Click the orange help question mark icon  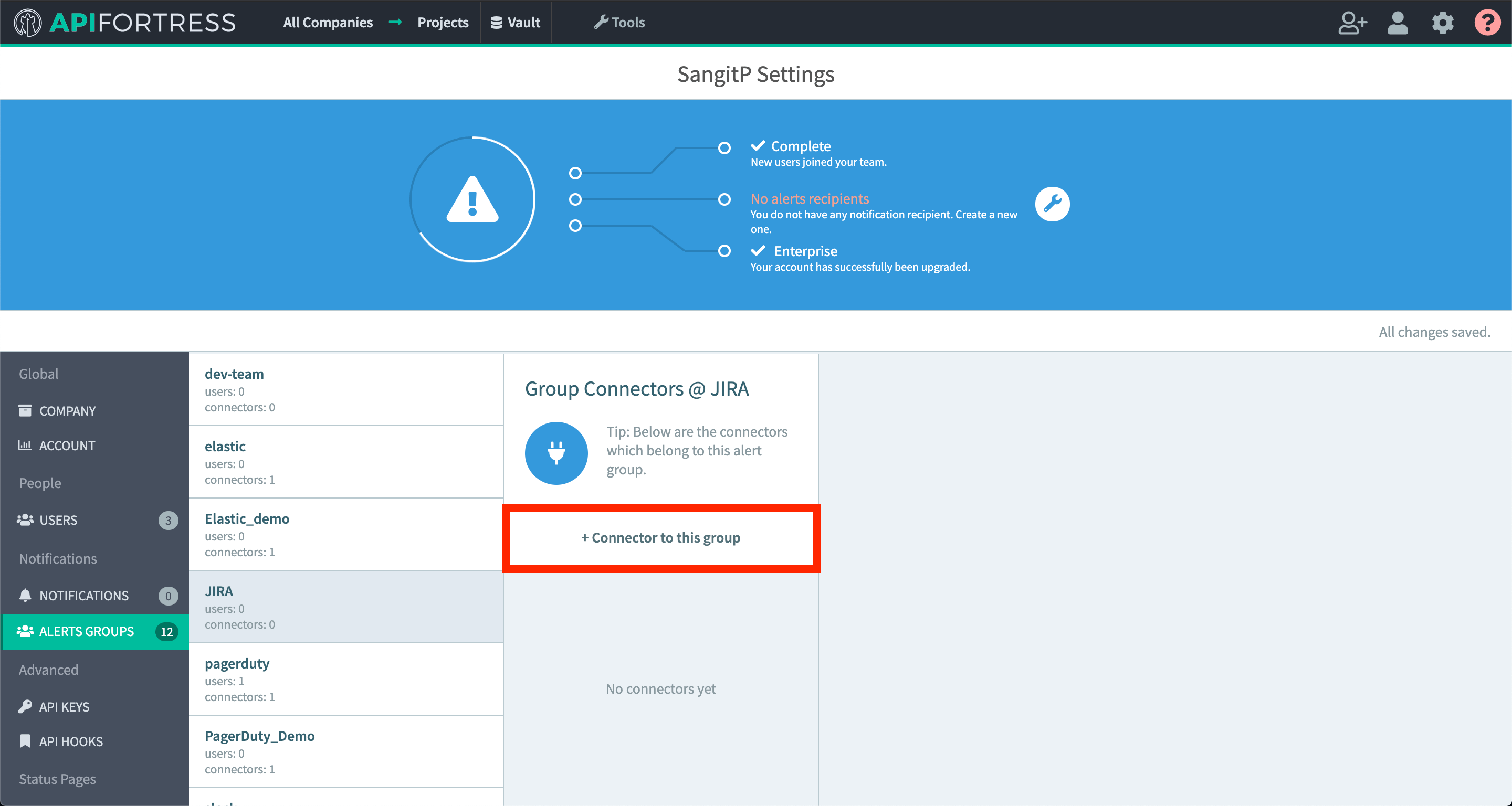click(1487, 23)
